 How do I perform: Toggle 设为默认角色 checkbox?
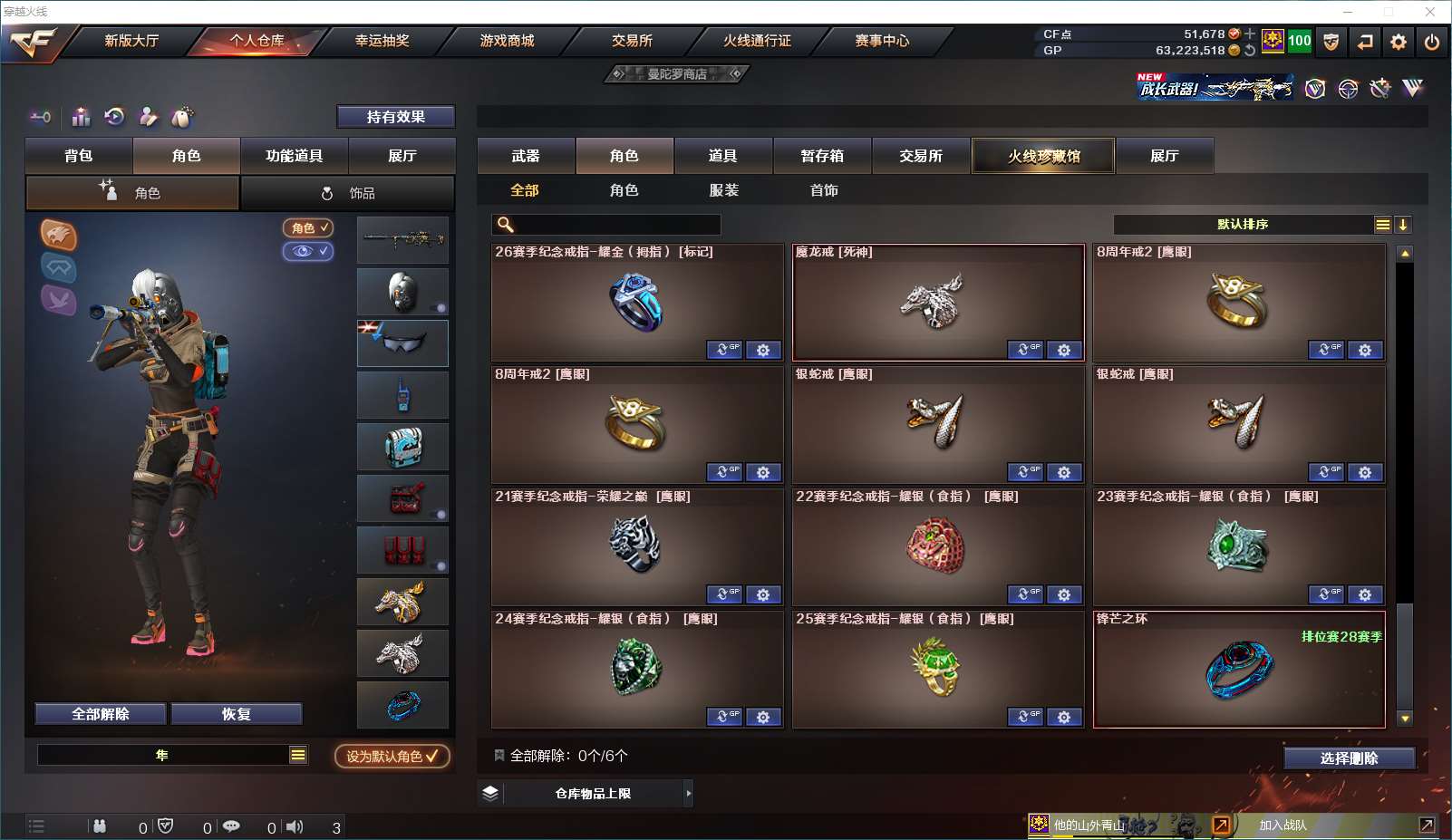pyautogui.click(x=392, y=756)
